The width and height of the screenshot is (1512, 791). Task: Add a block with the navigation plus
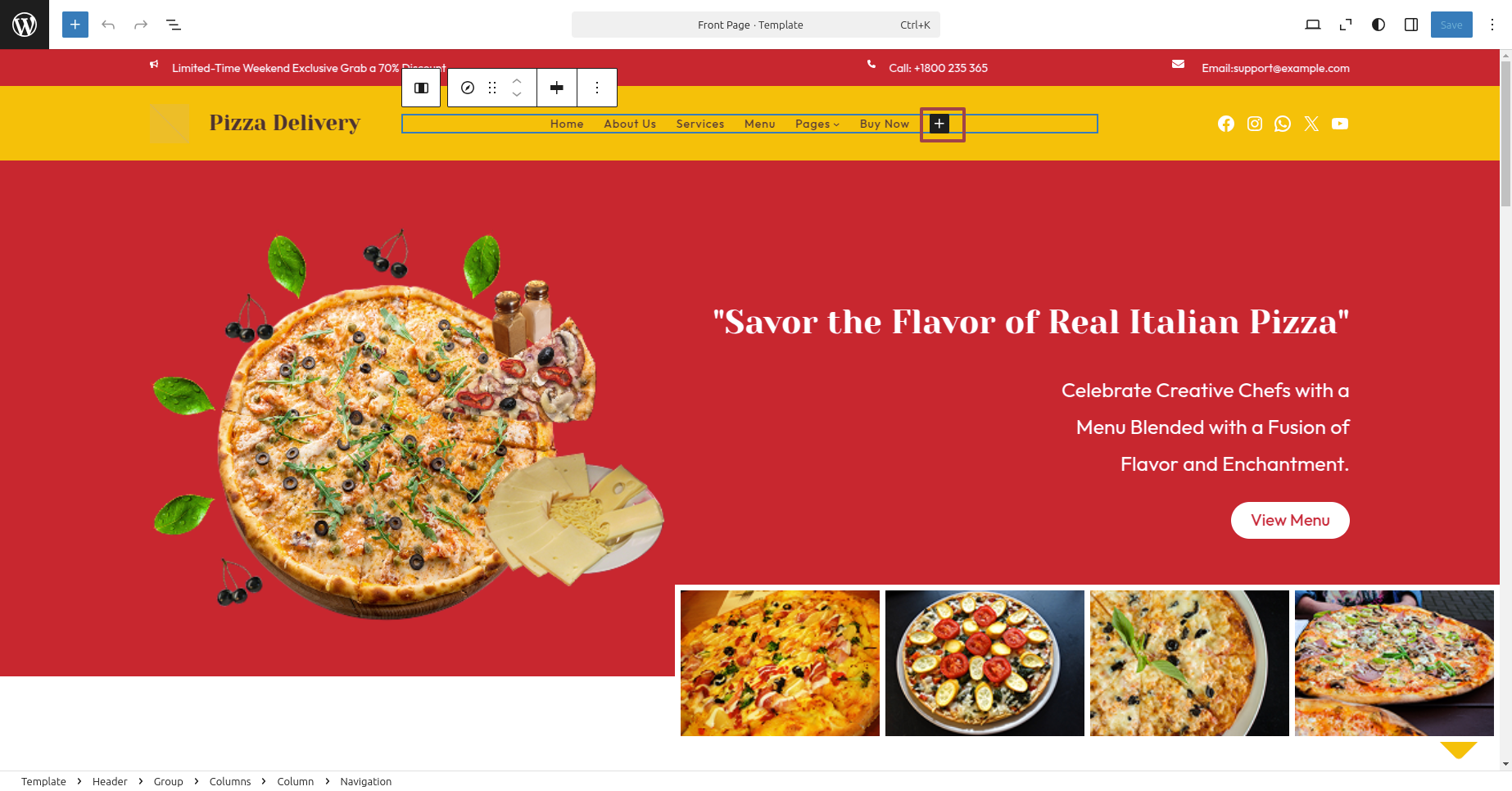pyautogui.click(x=939, y=124)
